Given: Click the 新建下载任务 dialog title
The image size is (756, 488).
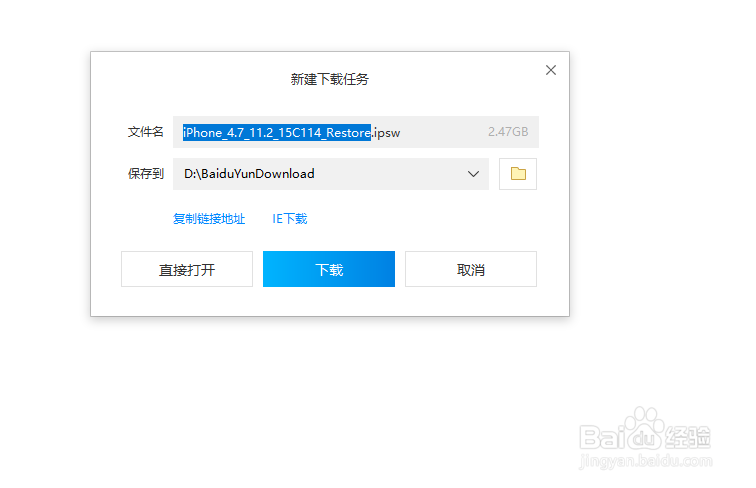Looking at the screenshot, I should [x=330, y=79].
